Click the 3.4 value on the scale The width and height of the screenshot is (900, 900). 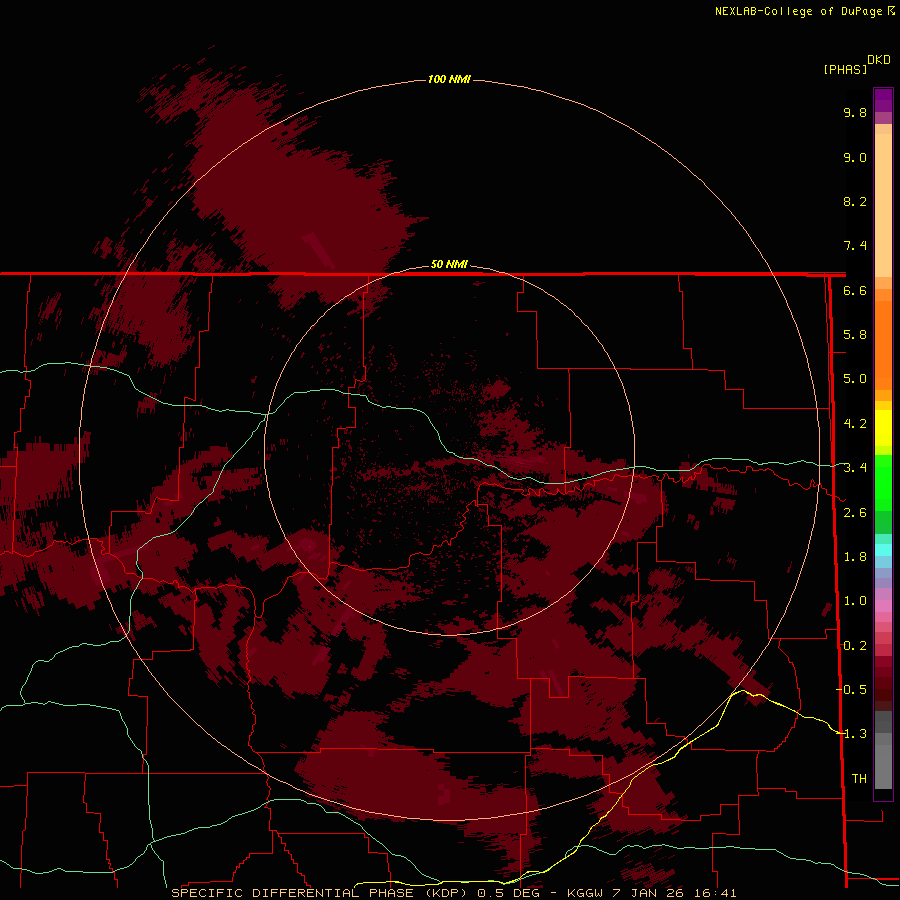855,468
